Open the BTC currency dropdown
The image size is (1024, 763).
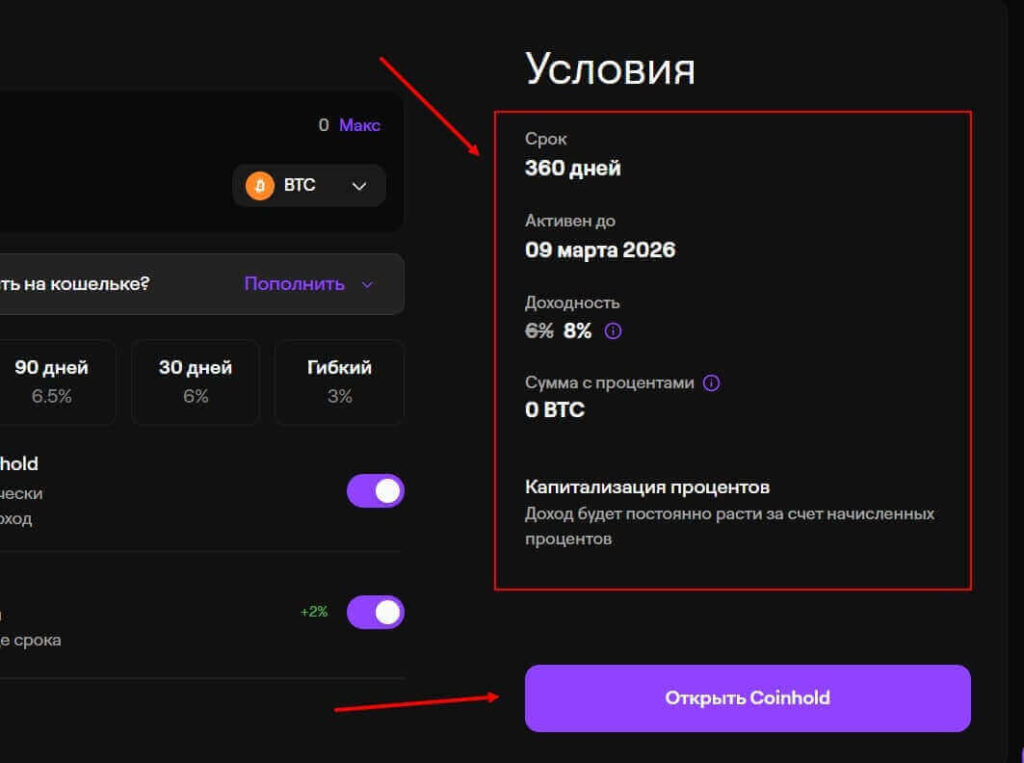(308, 186)
